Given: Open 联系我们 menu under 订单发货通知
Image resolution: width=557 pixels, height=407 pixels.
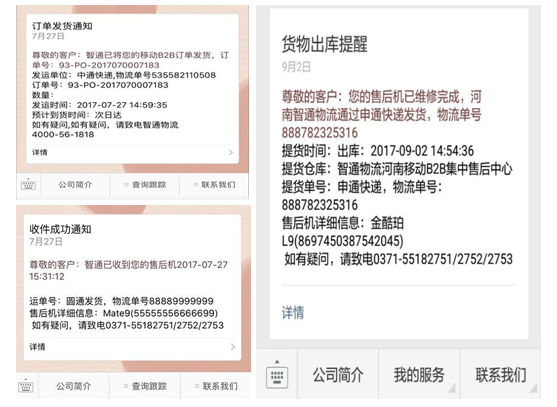Looking at the screenshot, I should pyautogui.click(x=214, y=185).
